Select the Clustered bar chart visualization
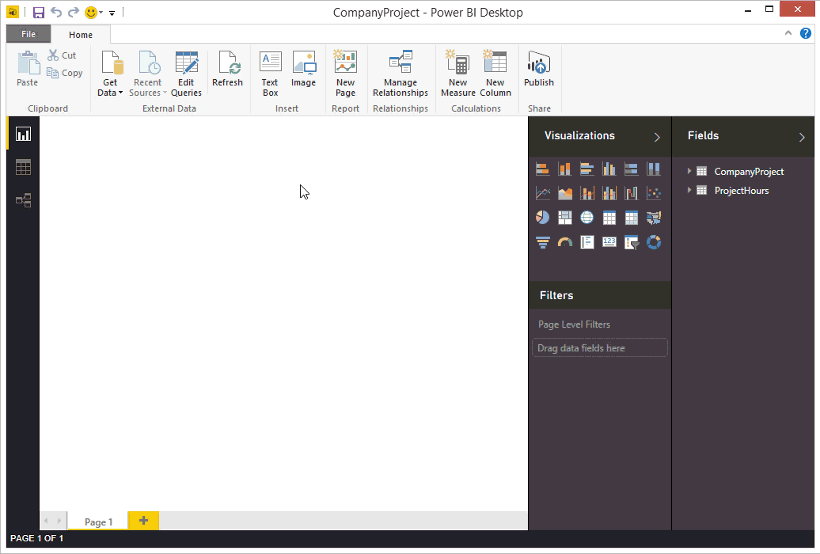The height and width of the screenshot is (554, 820). point(587,169)
